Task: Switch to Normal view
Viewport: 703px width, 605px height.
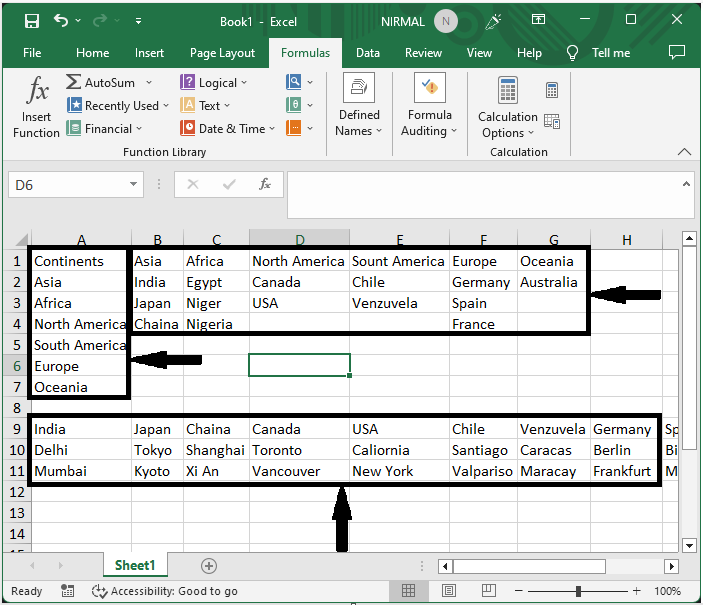Action: [408, 591]
